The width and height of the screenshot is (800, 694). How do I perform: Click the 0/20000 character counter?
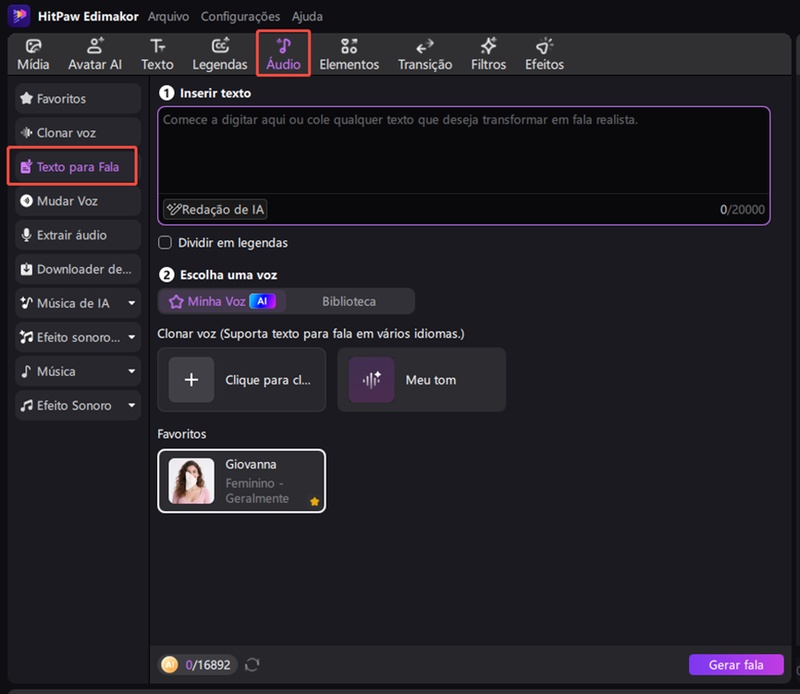tap(742, 209)
